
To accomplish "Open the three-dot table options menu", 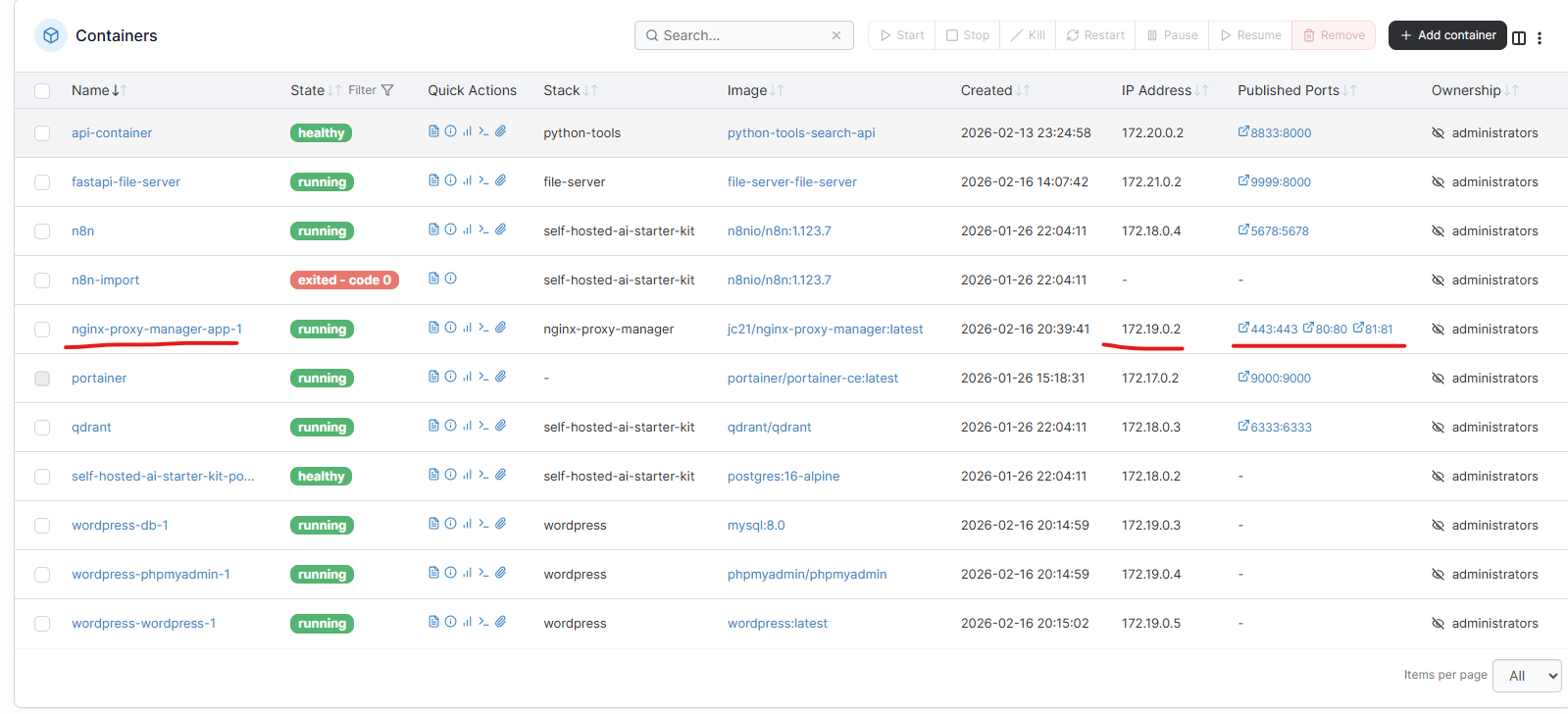I will tap(1540, 38).
